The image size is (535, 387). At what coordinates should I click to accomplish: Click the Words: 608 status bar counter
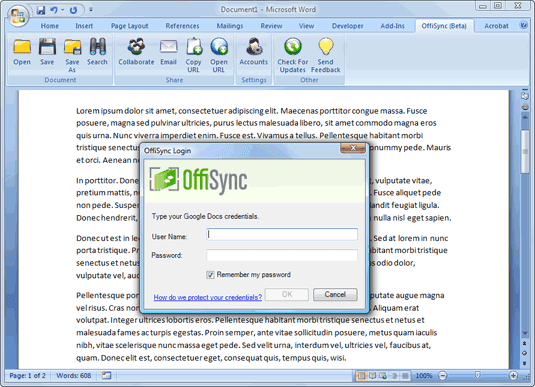(74, 376)
